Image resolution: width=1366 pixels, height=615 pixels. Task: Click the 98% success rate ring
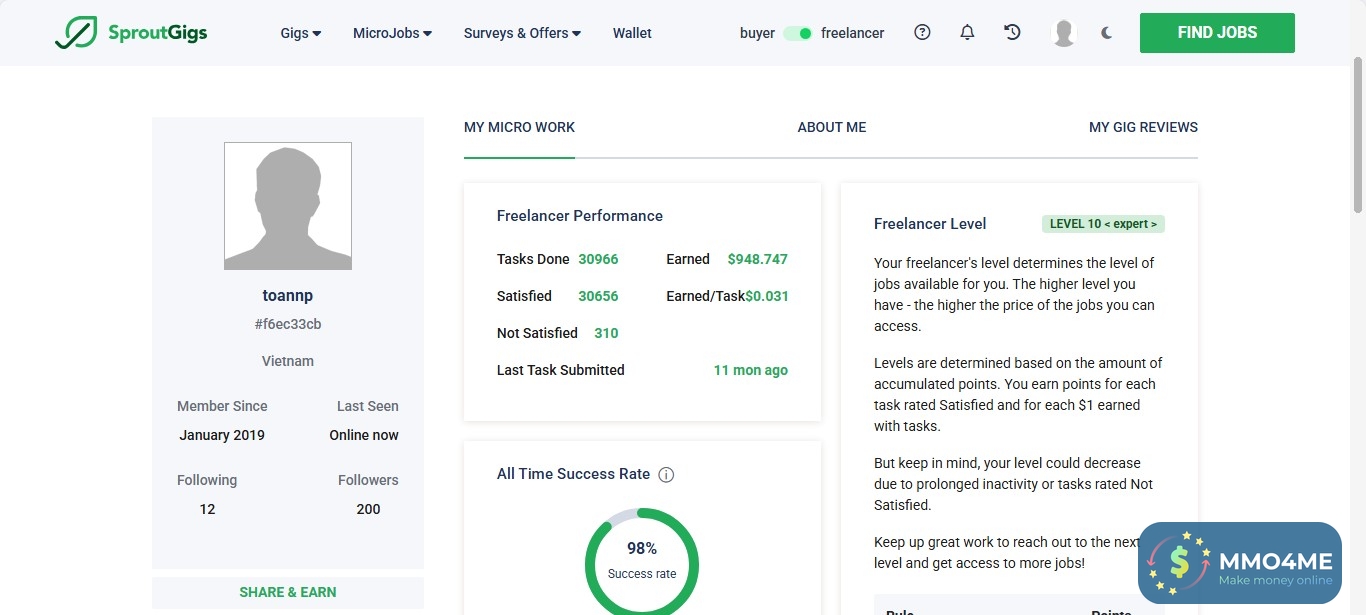click(642, 560)
